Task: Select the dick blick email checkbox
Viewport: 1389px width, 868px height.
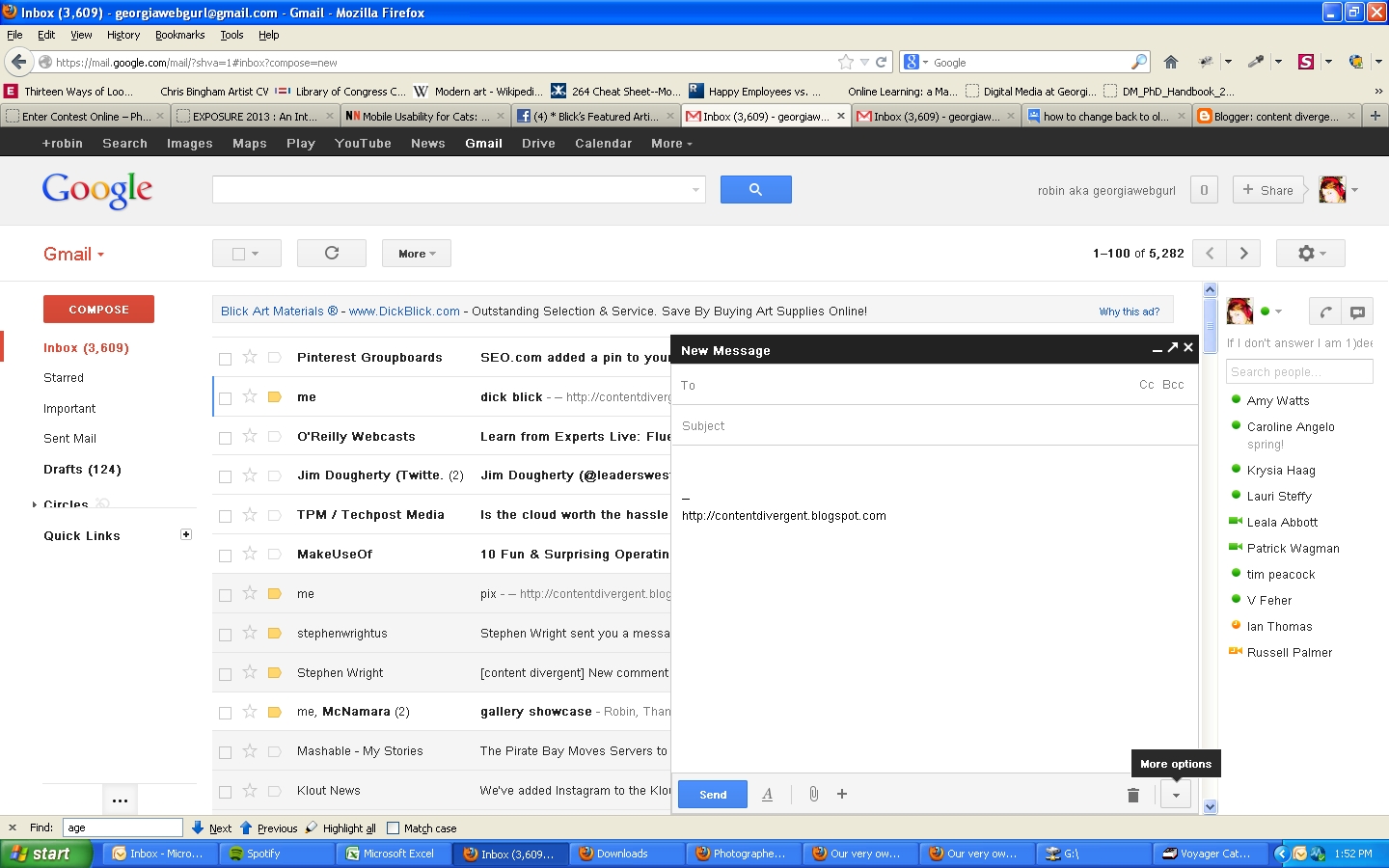Action: pos(225,398)
